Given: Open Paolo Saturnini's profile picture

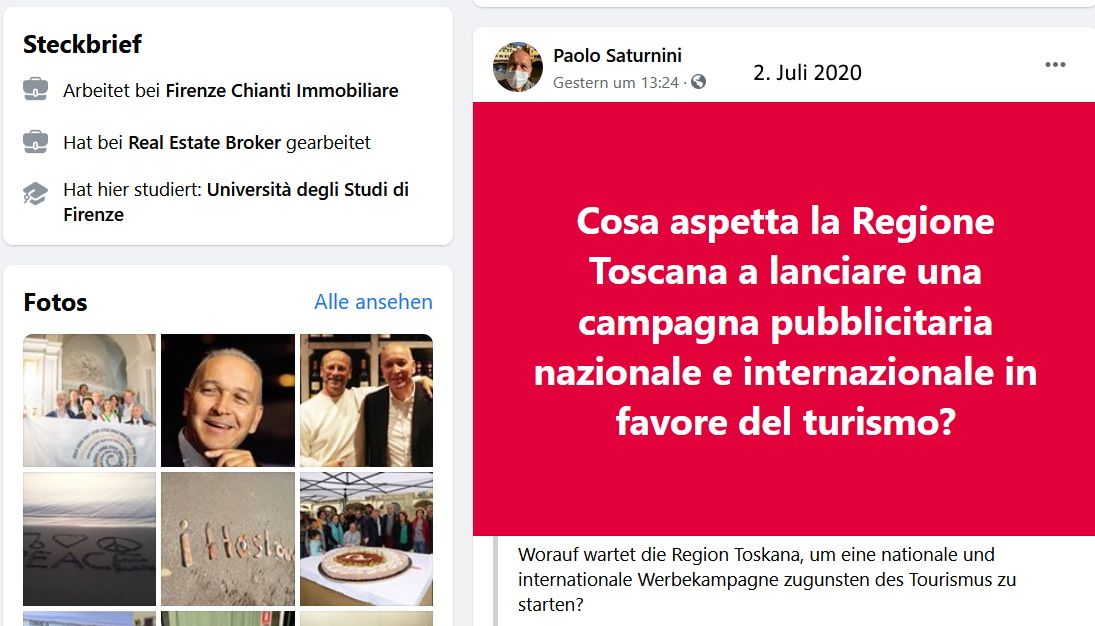Looking at the screenshot, I should coord(517,67).
